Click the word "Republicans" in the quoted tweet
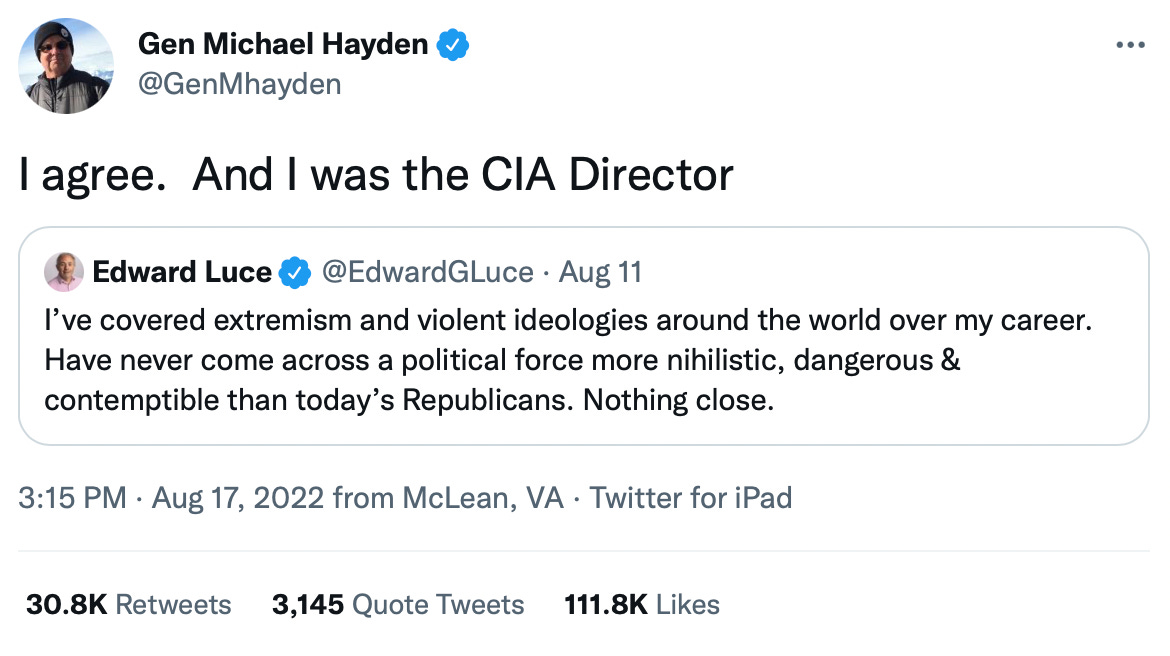 click(x=488, y=401)
